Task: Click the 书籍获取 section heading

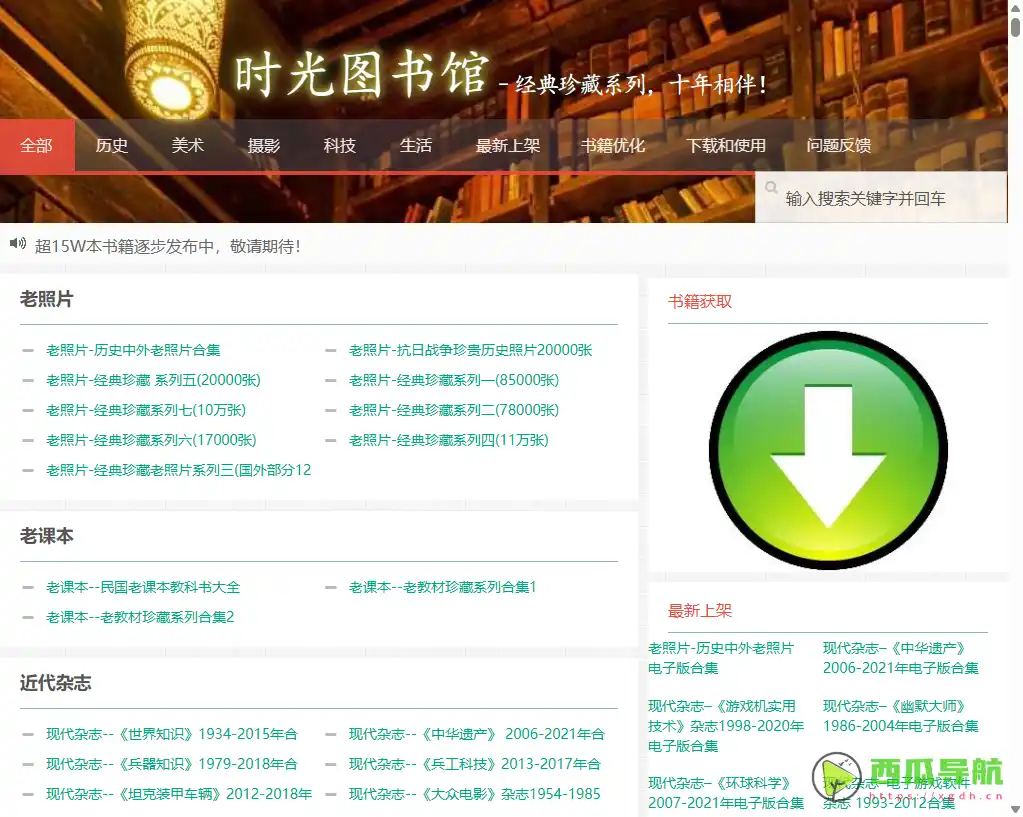Action: (x=700, y=301)
